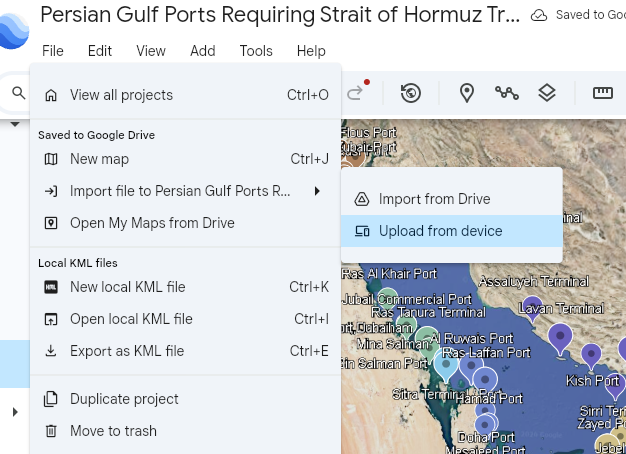Viewport: 626px width, 454px height.
Task: Open the Tools menu
Action: [x=256, y=51]
